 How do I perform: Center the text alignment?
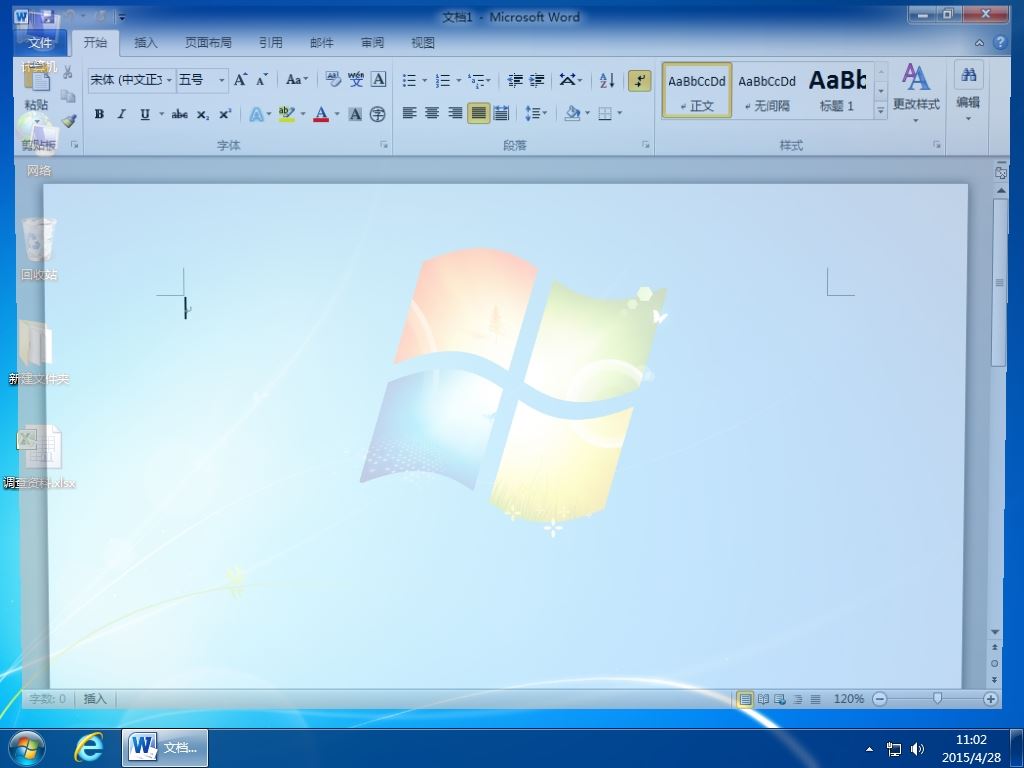click(x=432, y=114)
